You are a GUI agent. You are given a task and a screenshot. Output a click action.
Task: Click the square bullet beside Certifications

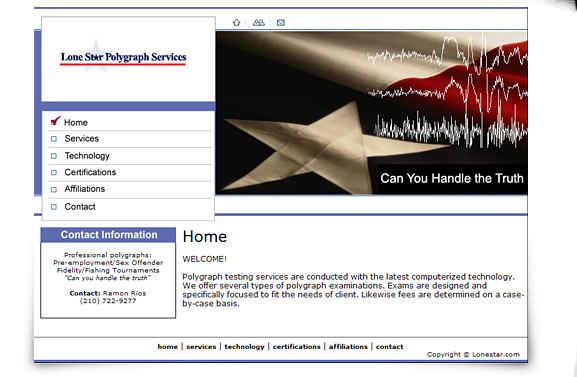point(54,172)
